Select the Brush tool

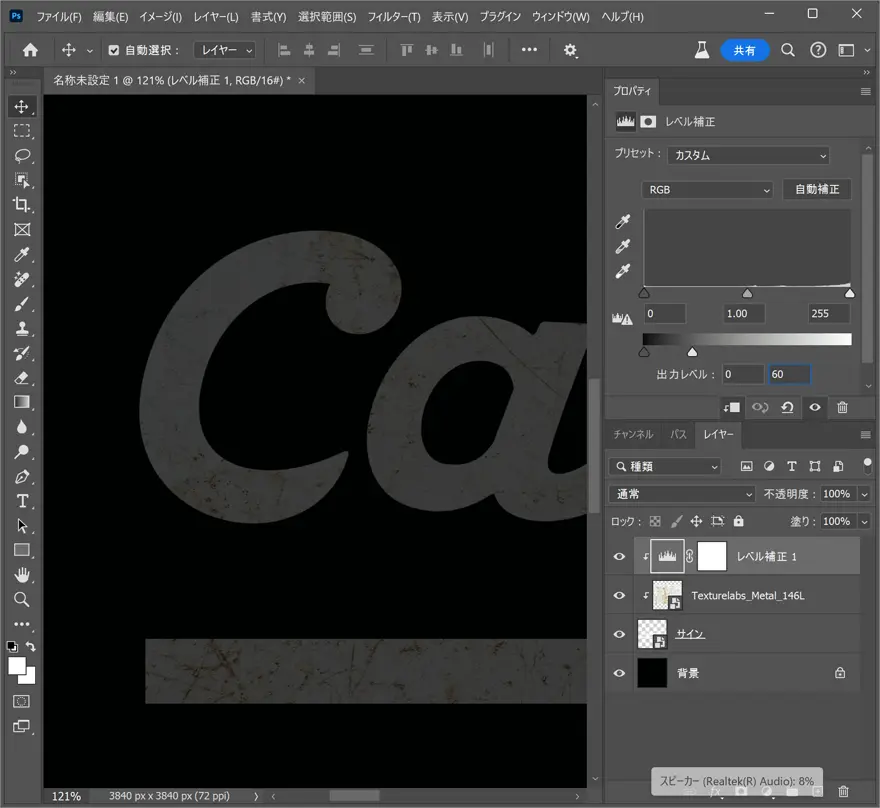pos(21,304)
